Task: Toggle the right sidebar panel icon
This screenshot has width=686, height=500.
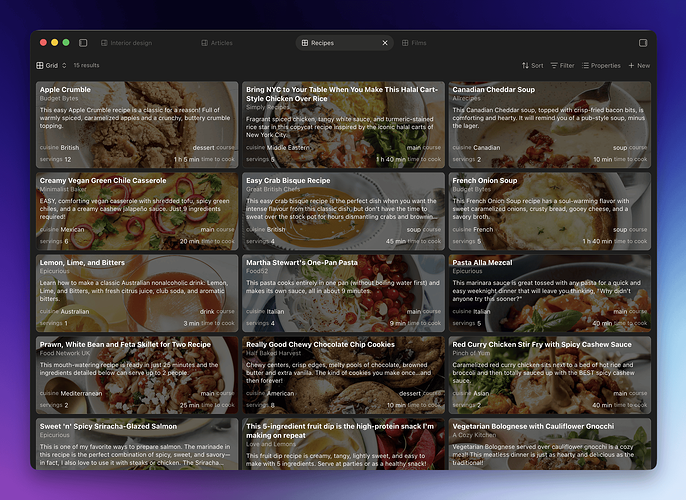Action: click(x=643, y=43)
